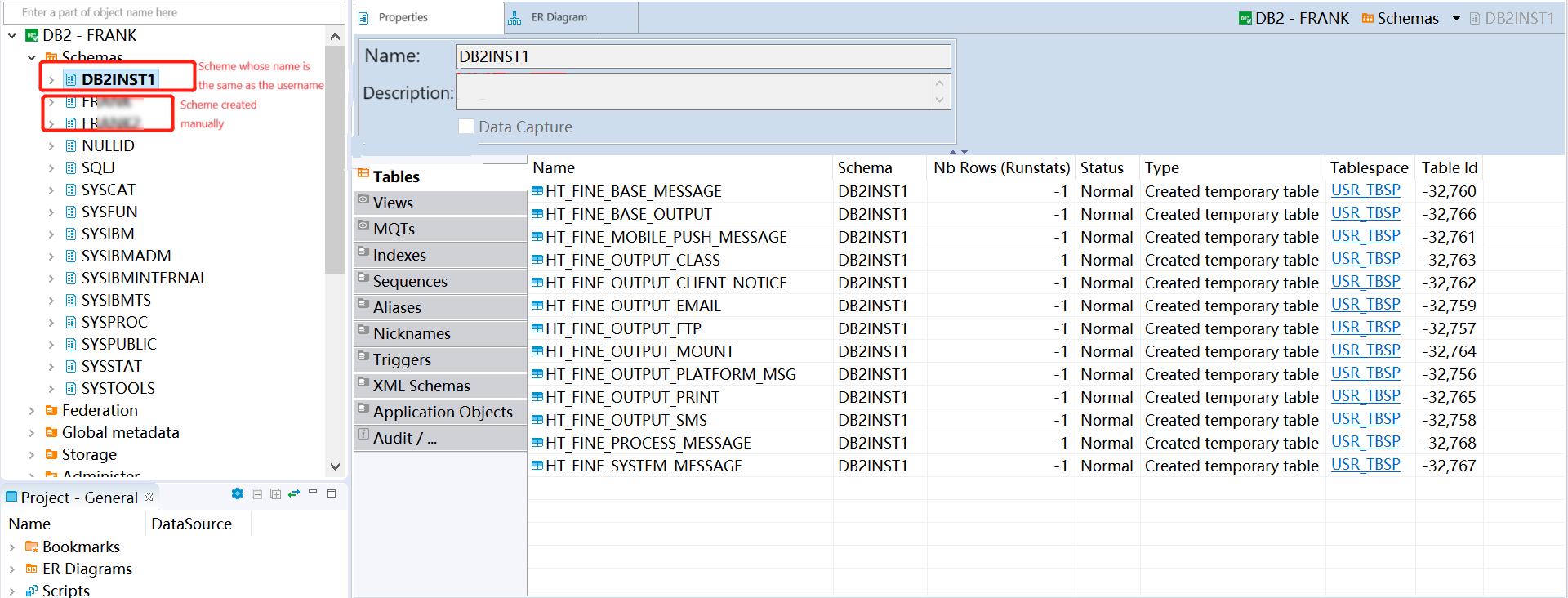Click USR_TBSP link for HT_FINE_BASE_MESSAGE
This screenshot has height=598, width=1568.
(x=1365, y=190)
